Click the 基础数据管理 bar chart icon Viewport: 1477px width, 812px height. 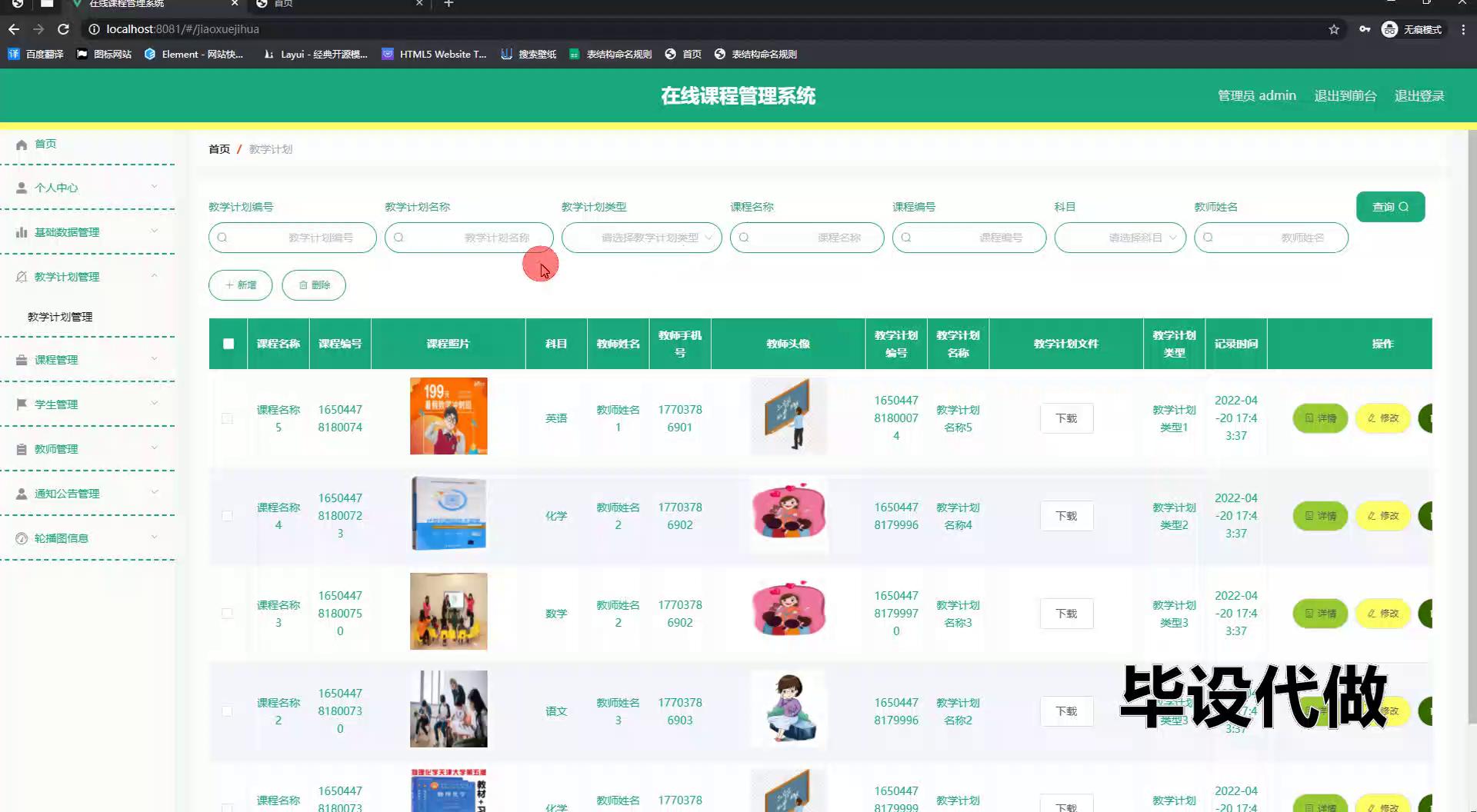tap(22, 232)
